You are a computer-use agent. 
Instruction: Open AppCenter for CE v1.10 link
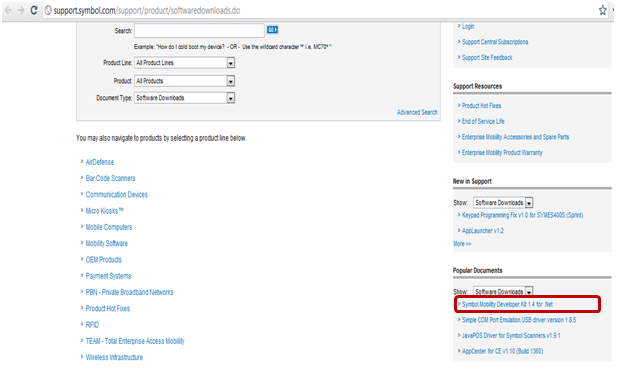pos(502,351)
